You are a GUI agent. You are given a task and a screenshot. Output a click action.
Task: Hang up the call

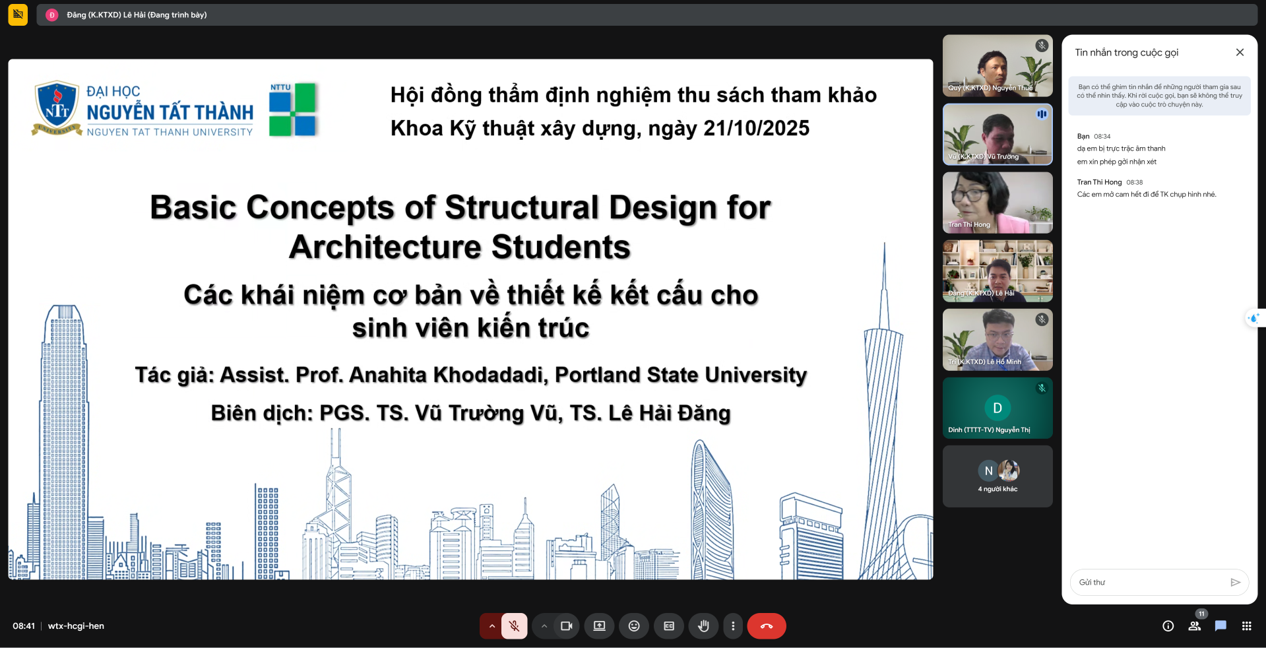point(766,626)
